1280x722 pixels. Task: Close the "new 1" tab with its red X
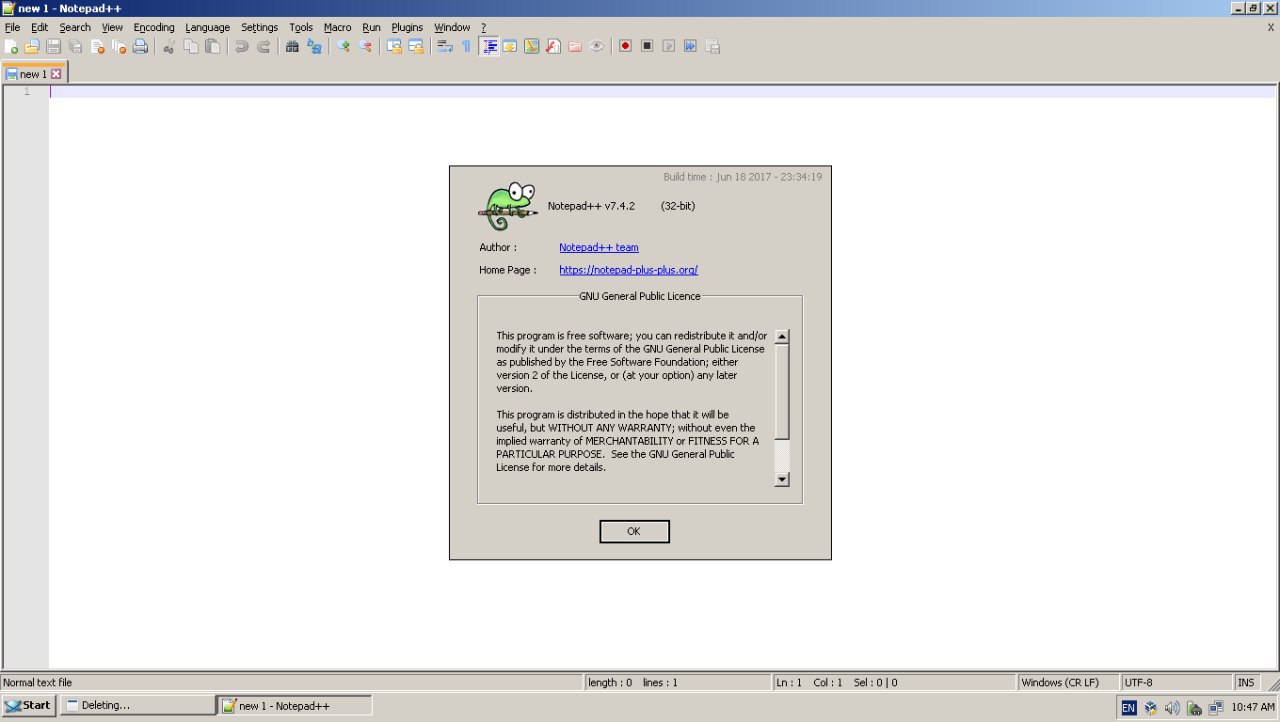(56, 74)
